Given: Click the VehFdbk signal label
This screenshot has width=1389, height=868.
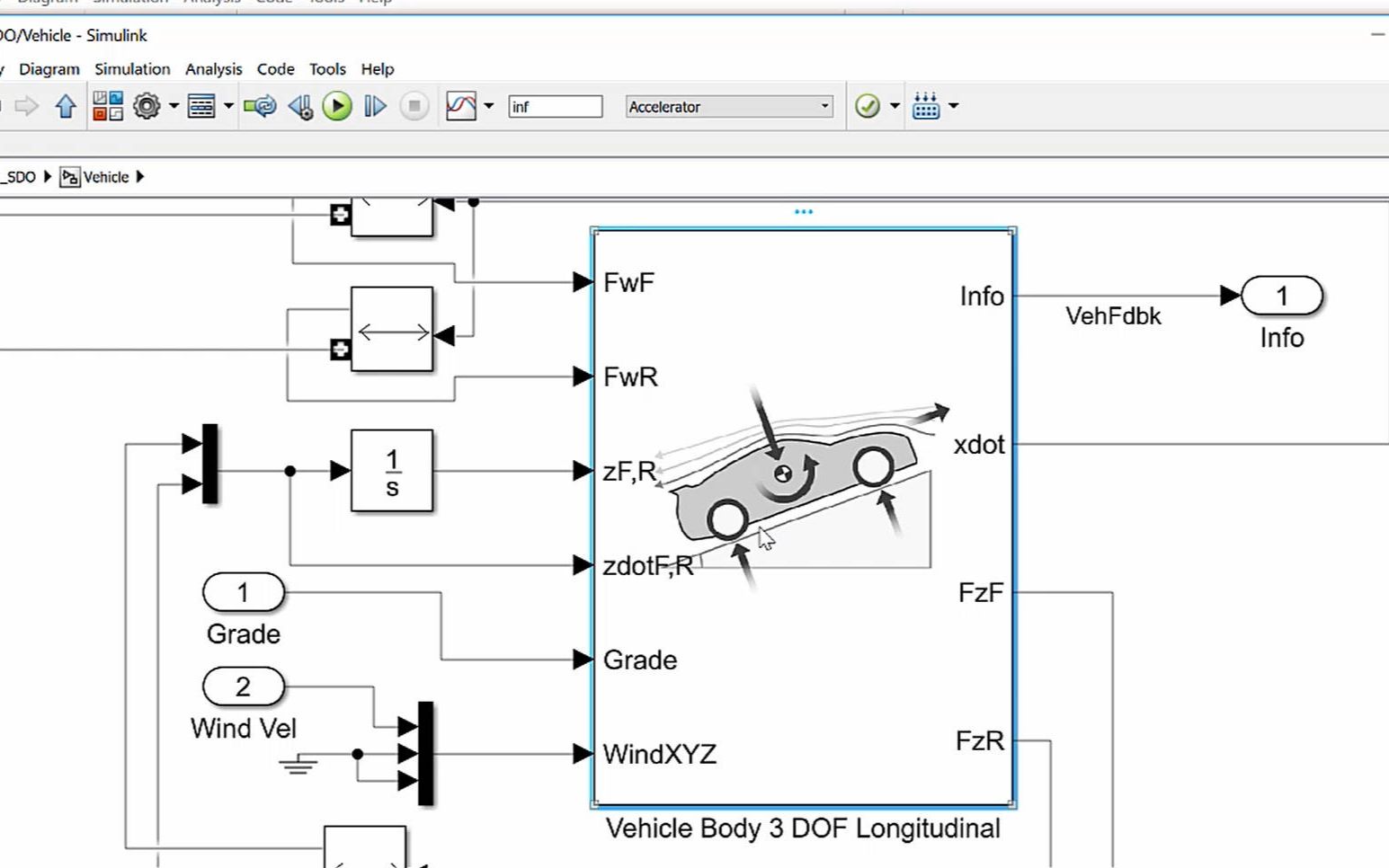Looking at the screenshot, I should coord(1113,316).
